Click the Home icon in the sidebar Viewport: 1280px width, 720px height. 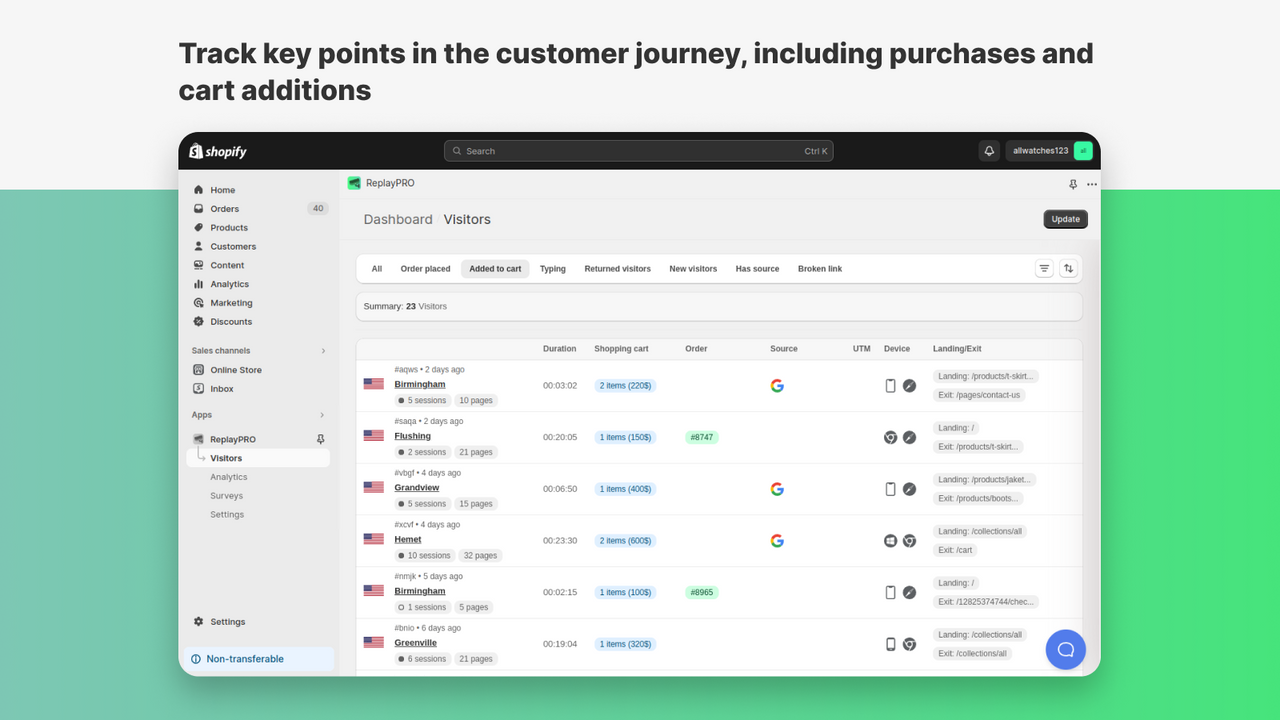pos(200,189)
